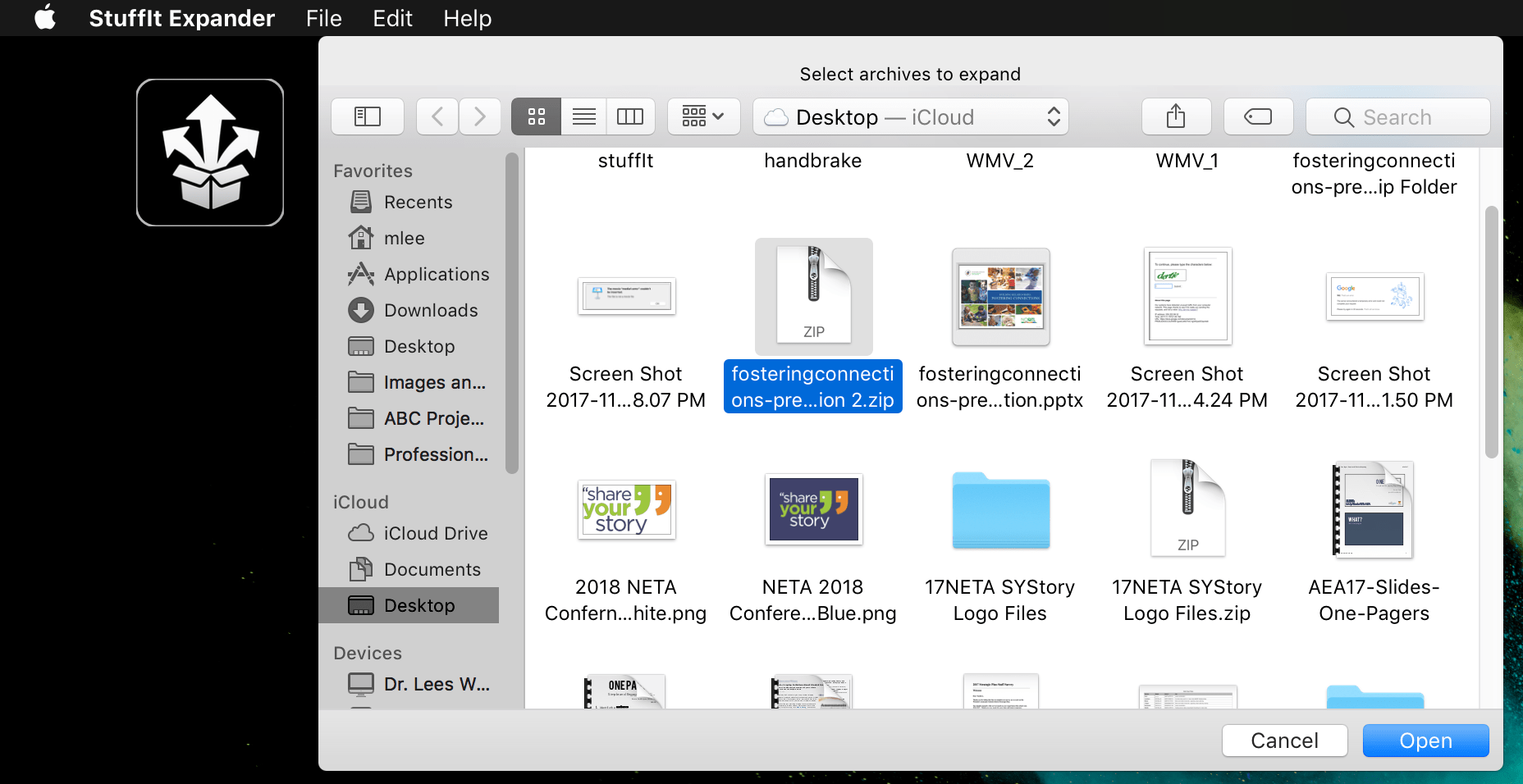Image resolution: width=1523 pixels, height=784 pixels.
Task: Select the fosteringconnections-pre...ion 2.zip archive icon
Action: pos(813,296)
